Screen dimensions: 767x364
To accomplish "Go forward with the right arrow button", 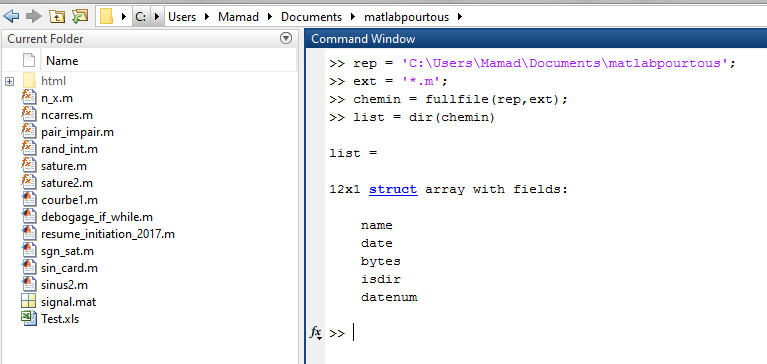I will pyautogui.click(x=33, y=17).
